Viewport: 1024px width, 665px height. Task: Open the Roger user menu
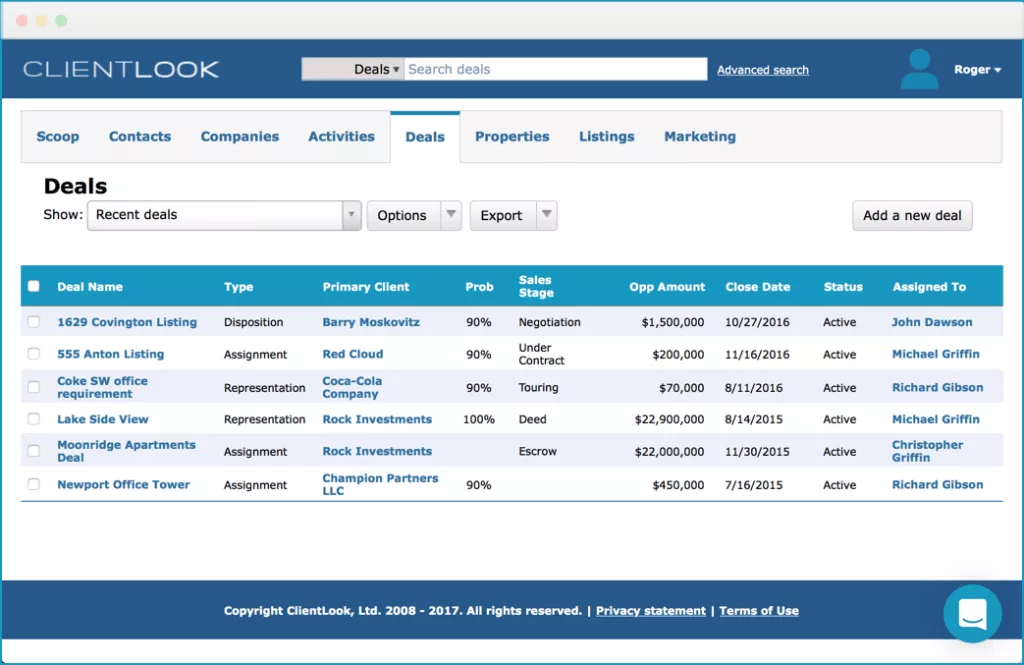coord(977,70)
